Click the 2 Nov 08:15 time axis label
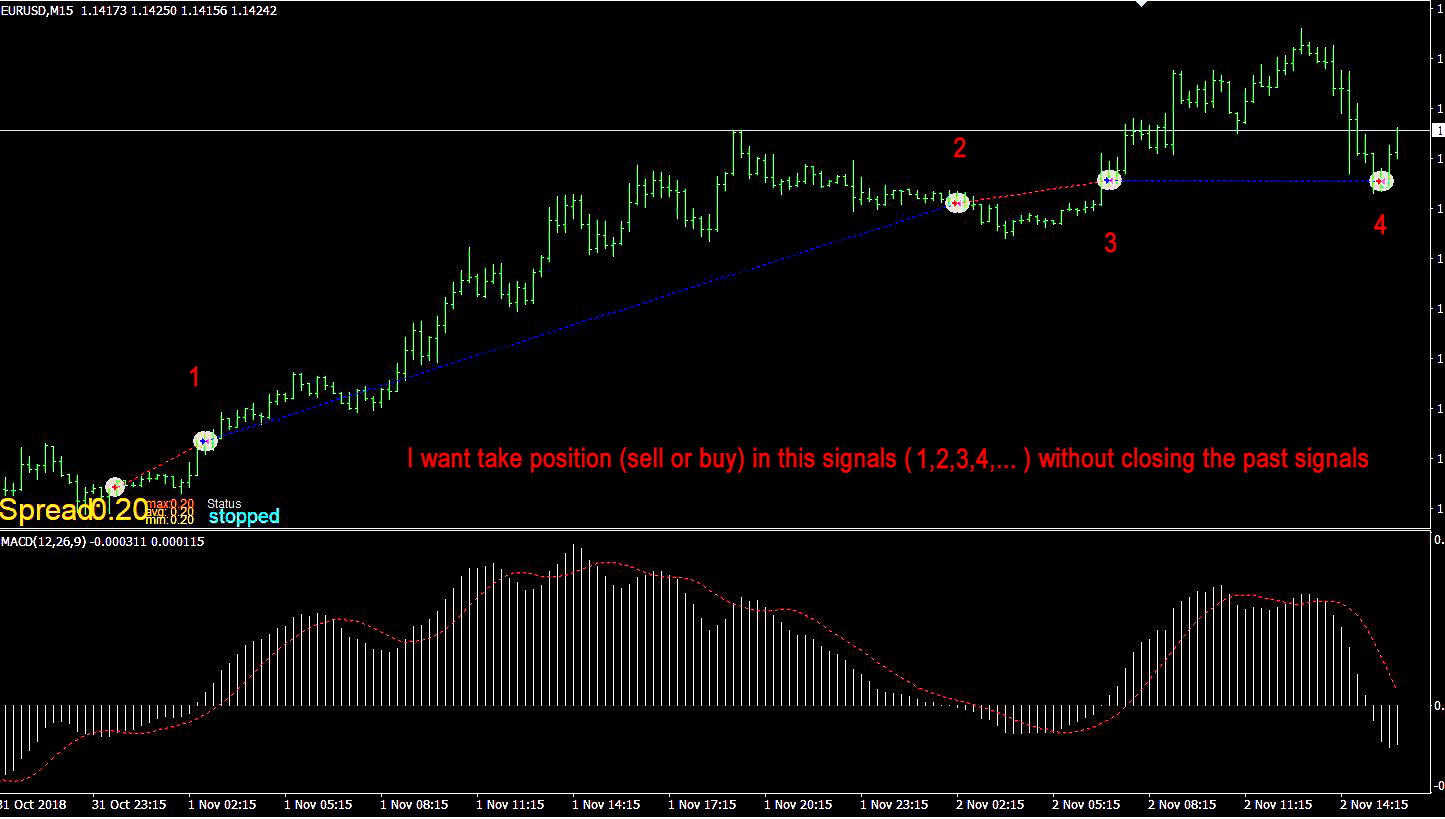1445x819 pixels. (1182, 804)
